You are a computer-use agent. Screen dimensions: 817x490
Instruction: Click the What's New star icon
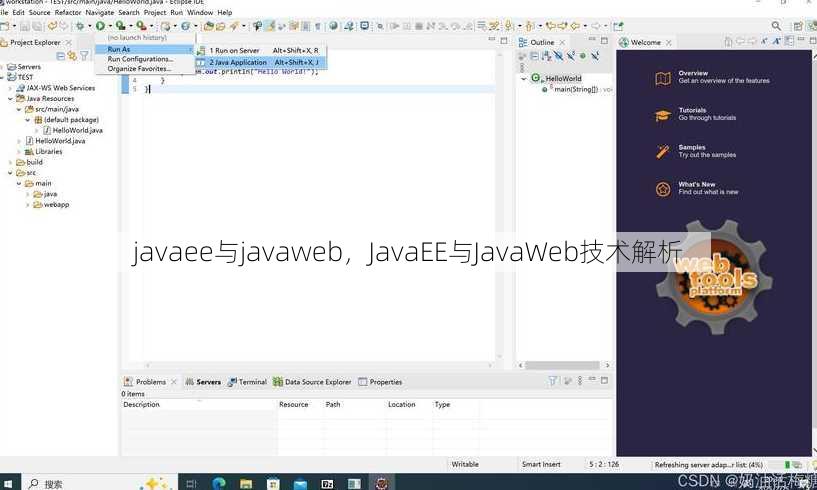(x=663, y=189)
